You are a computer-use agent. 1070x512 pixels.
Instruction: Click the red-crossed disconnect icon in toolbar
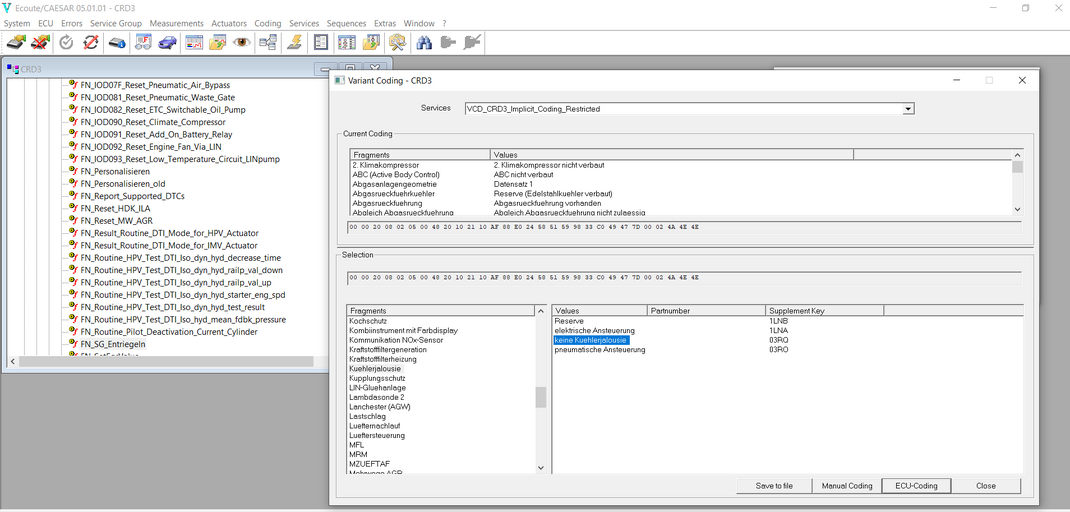tap(40, 42)
